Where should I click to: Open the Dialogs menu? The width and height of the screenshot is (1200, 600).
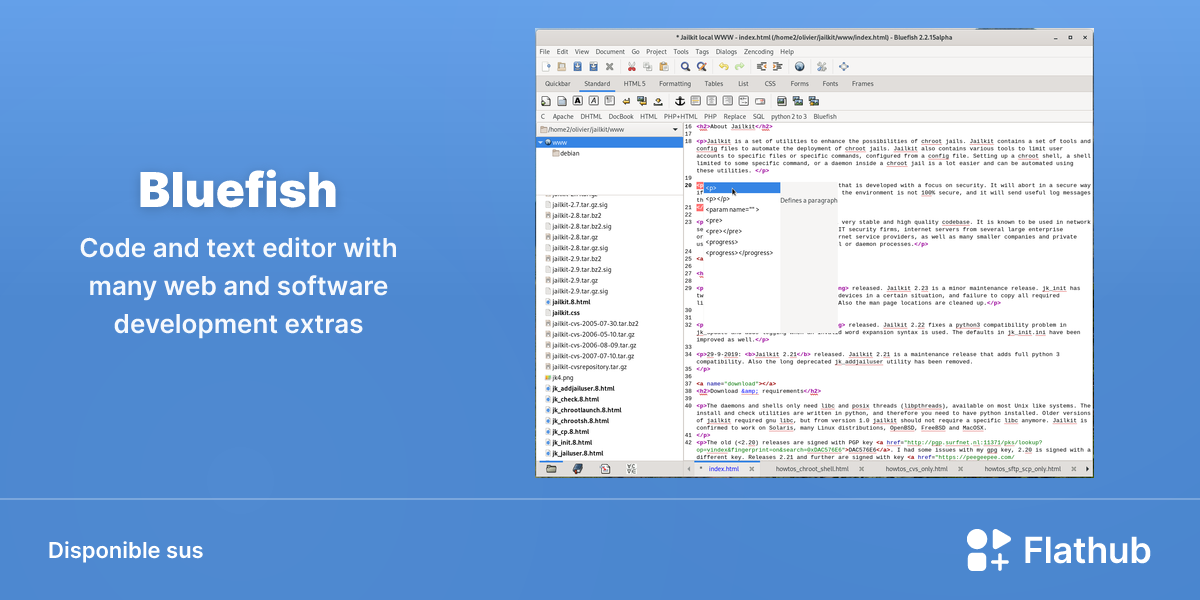(x=726, y=52)
